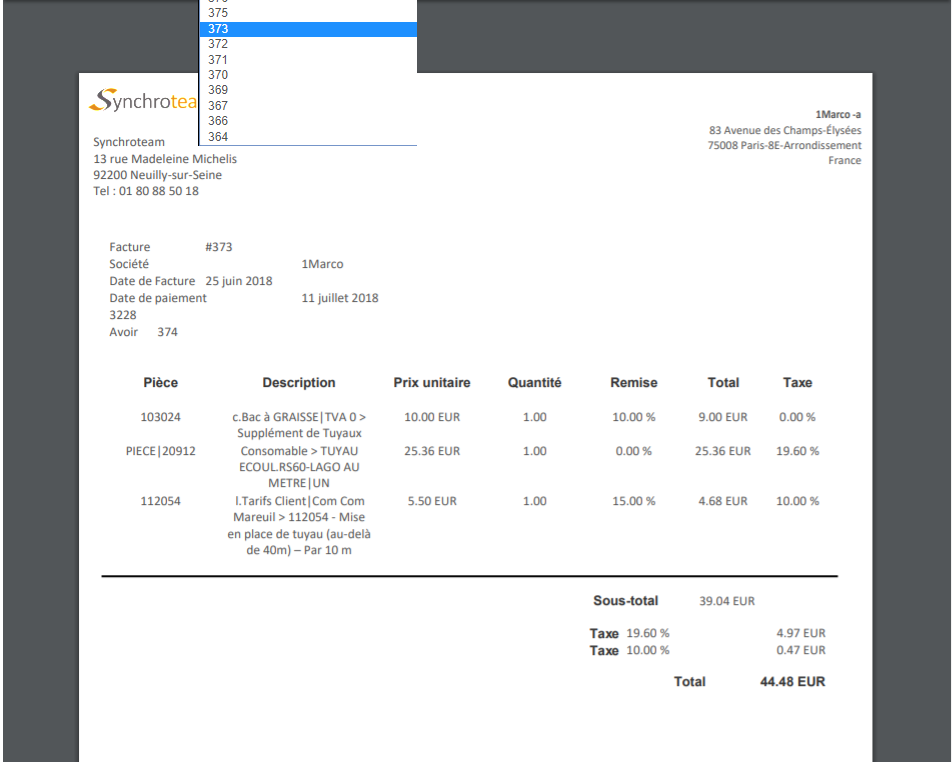Select highlighted invoice 373 in list

[x=308, y=29]
